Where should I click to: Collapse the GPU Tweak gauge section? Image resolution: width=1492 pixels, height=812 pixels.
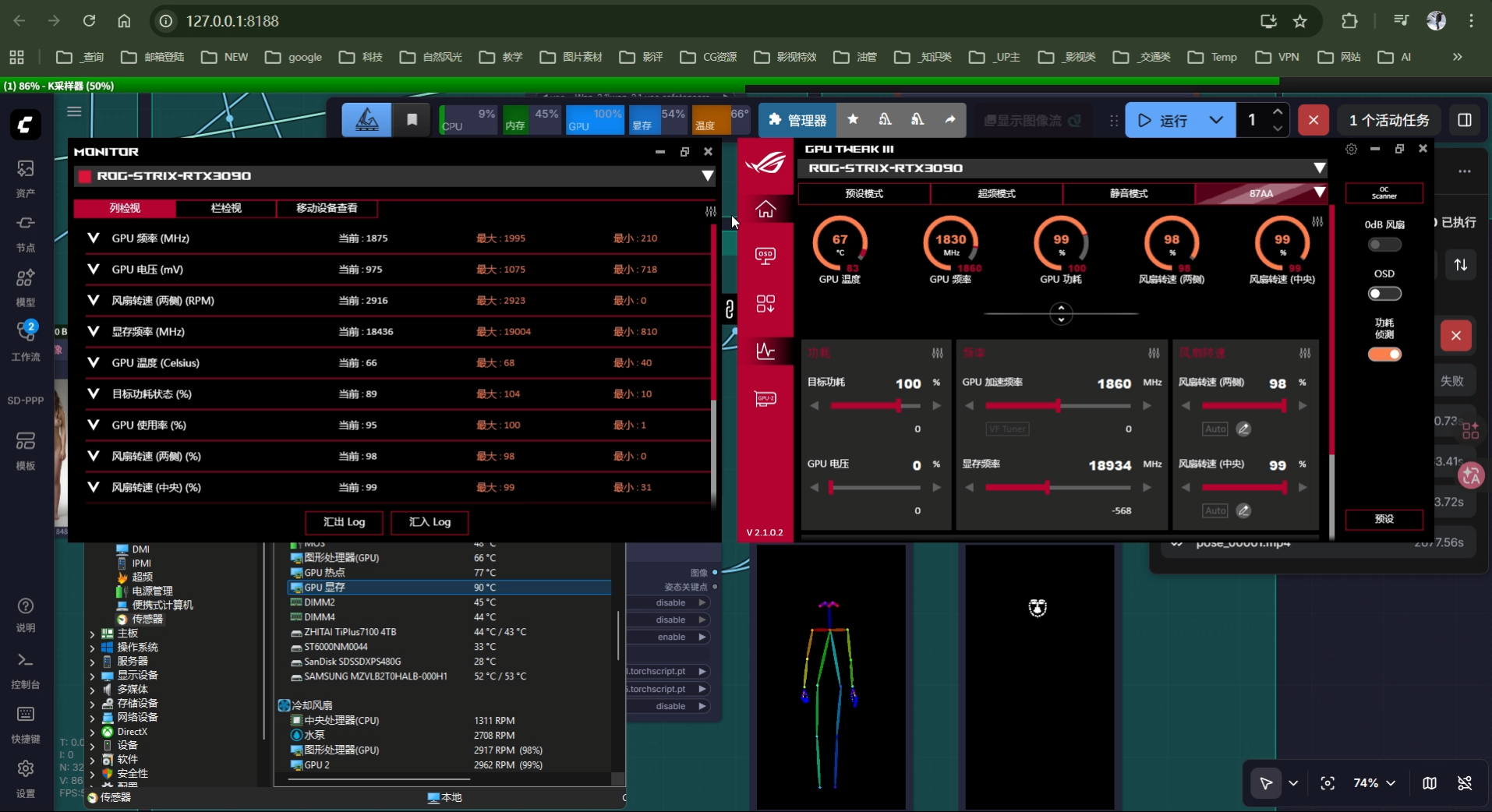[1061, 313]
